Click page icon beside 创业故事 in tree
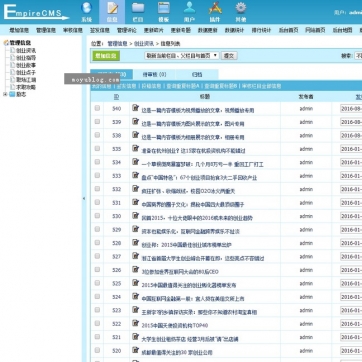362x362 pixels. pos(13,65)
